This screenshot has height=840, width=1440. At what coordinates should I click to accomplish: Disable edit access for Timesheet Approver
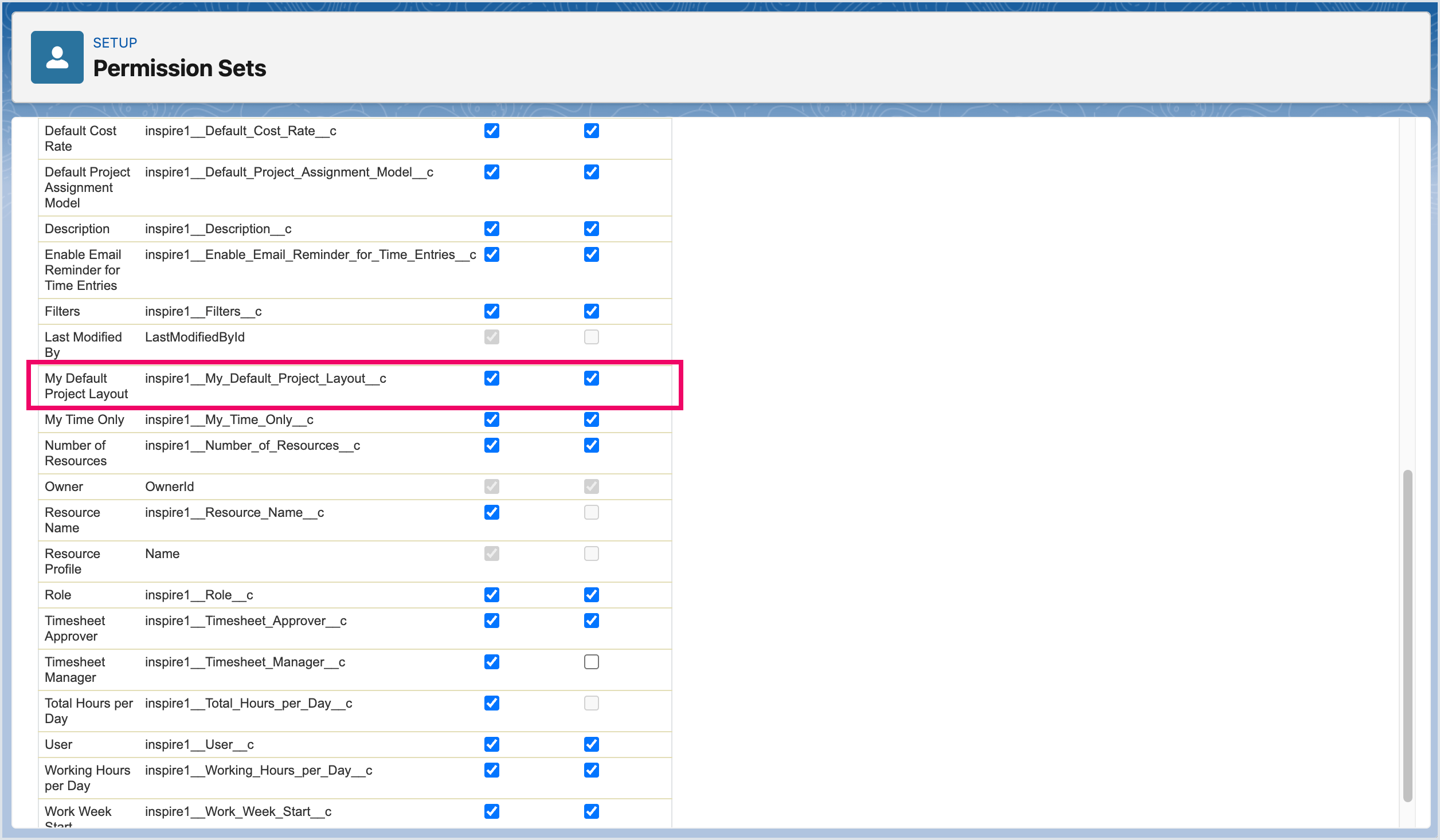(x=591, y=621)
